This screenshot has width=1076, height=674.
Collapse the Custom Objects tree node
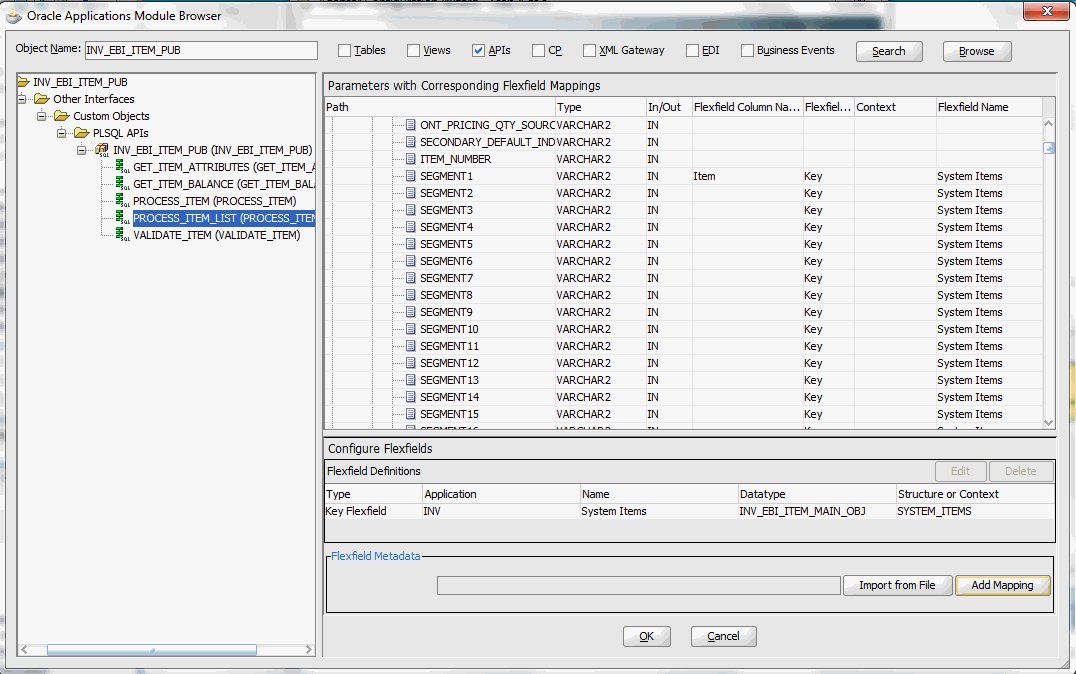tap(42, 116)
